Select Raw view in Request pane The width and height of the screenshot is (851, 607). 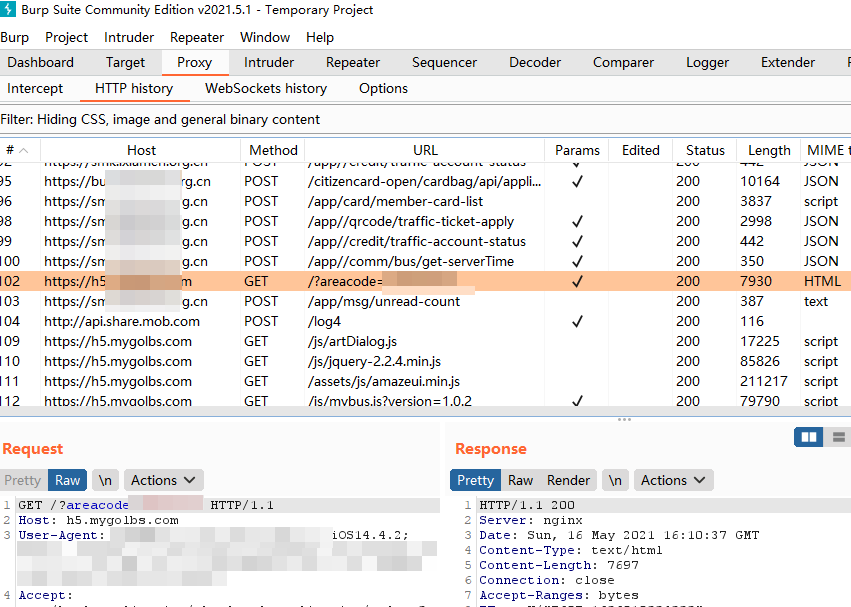(x=67, y=480)
